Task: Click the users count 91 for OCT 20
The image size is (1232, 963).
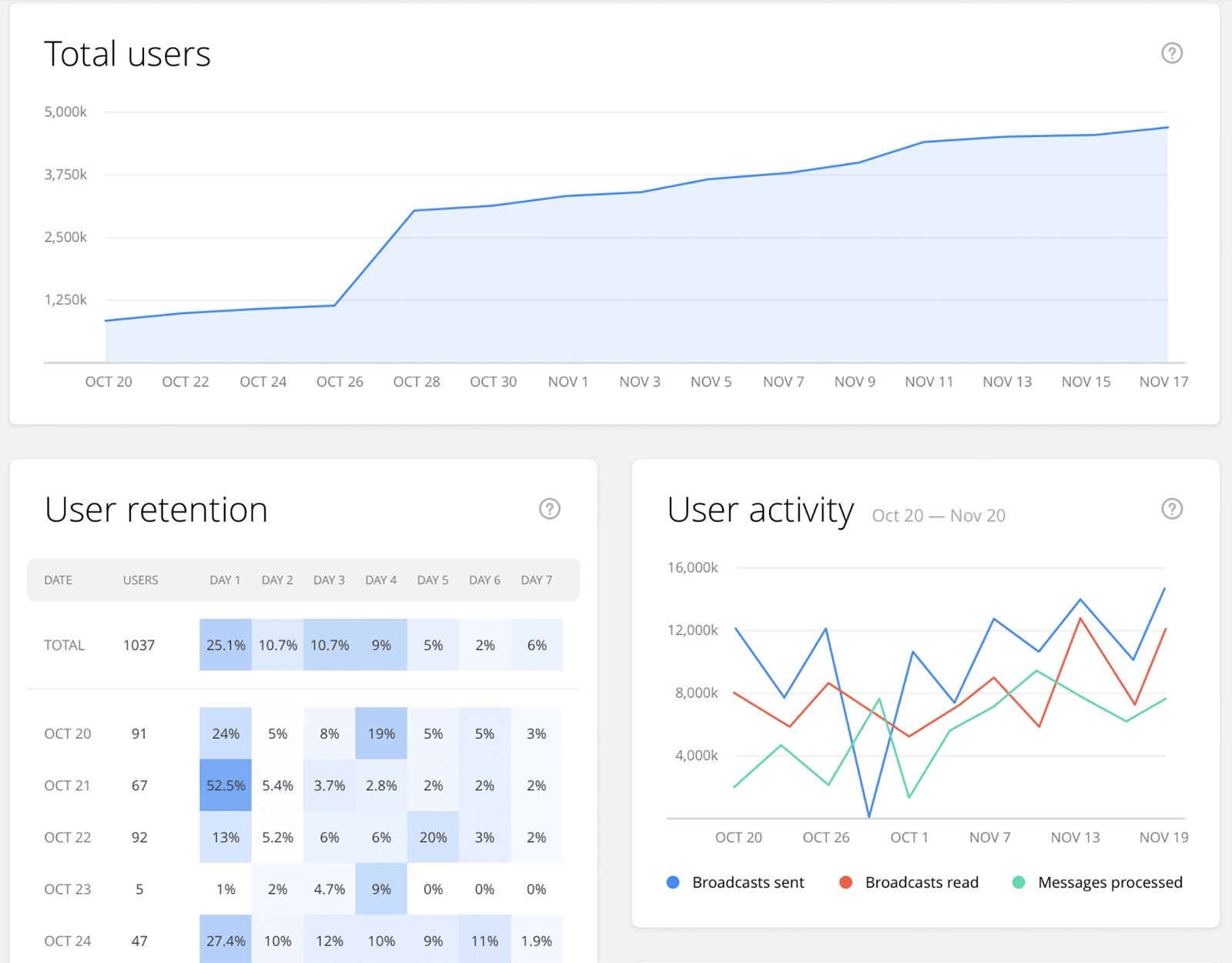Action: click(139, 734)
